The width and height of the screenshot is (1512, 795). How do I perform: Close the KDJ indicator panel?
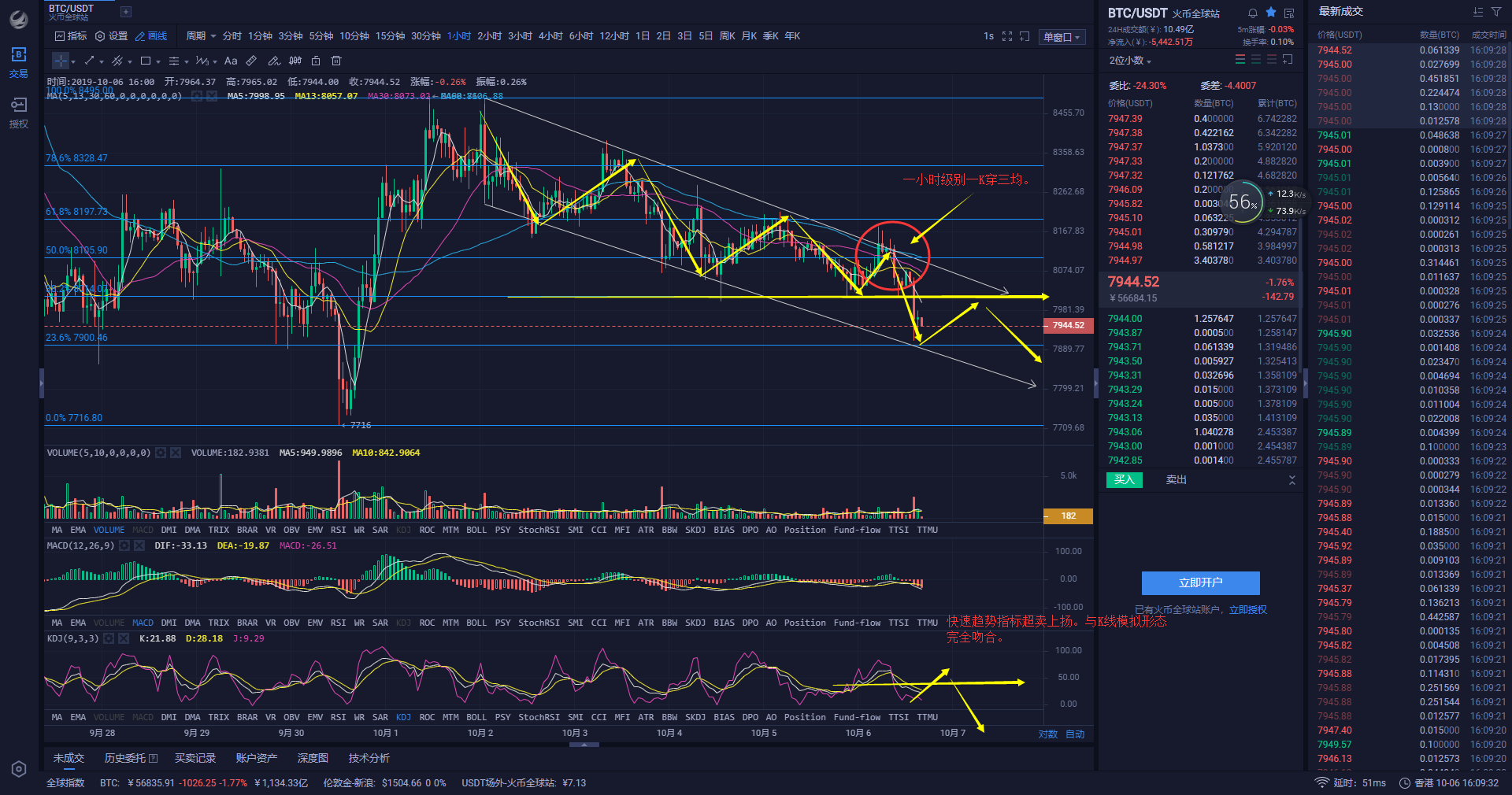coord(124,638)
